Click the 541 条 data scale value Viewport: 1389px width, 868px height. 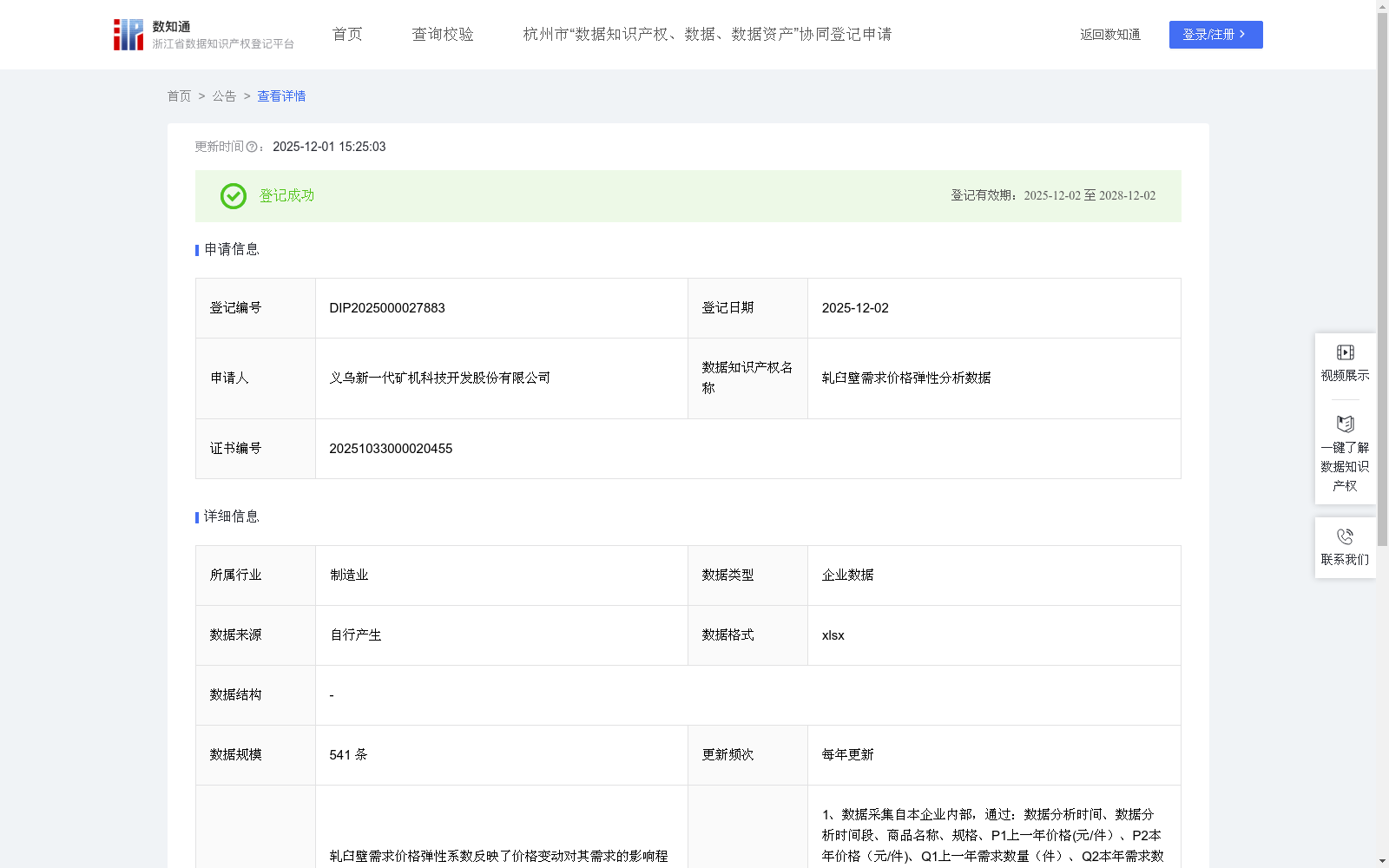(x=348, y=755)
